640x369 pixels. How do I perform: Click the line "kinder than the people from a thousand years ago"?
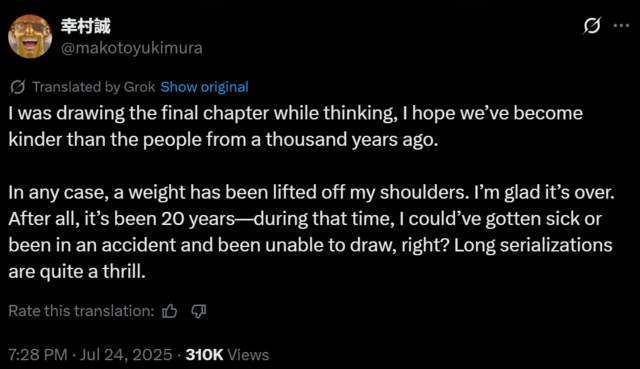tap(223, 140)
